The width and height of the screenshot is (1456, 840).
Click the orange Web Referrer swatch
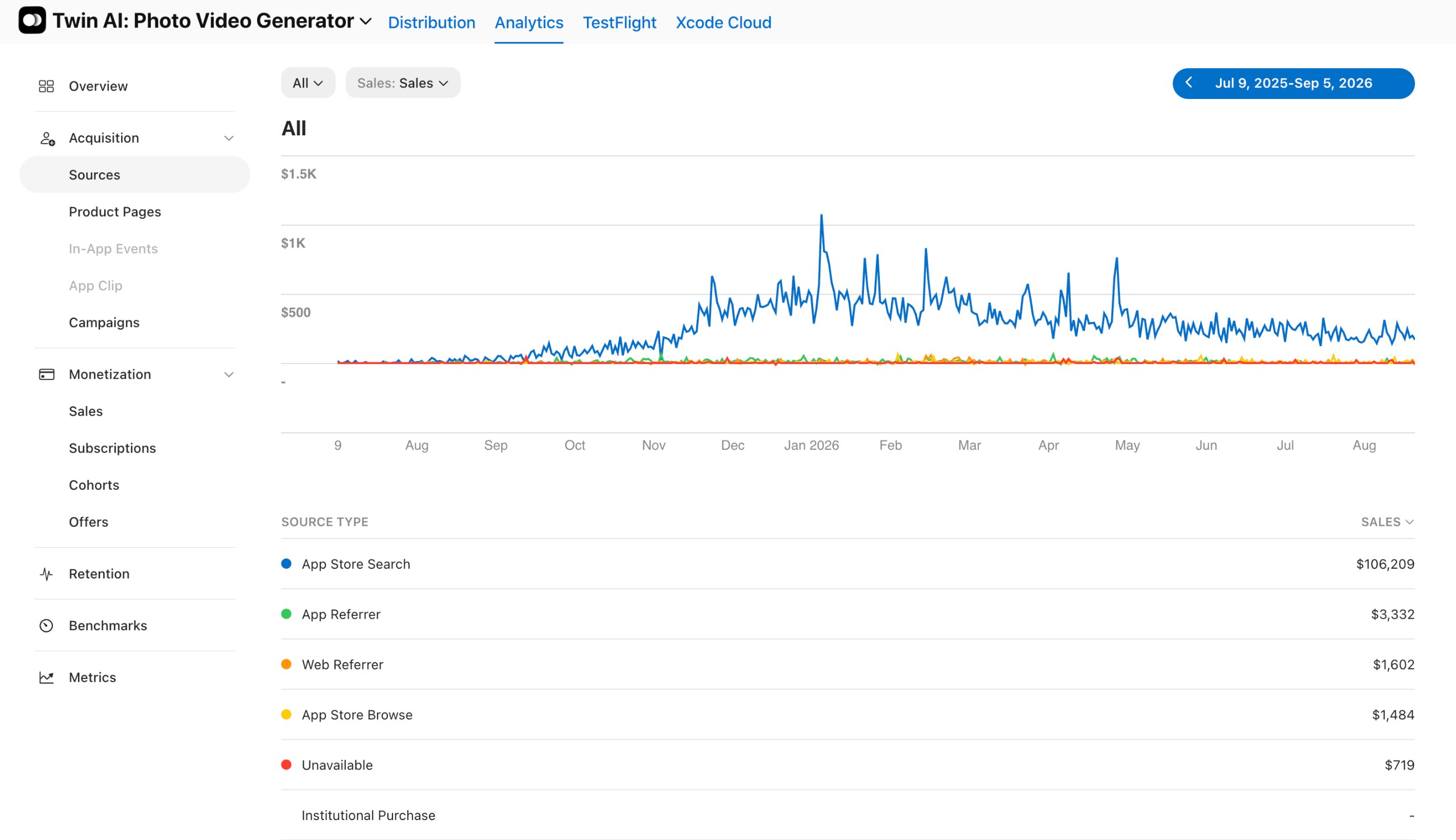(x=286, y=664)
